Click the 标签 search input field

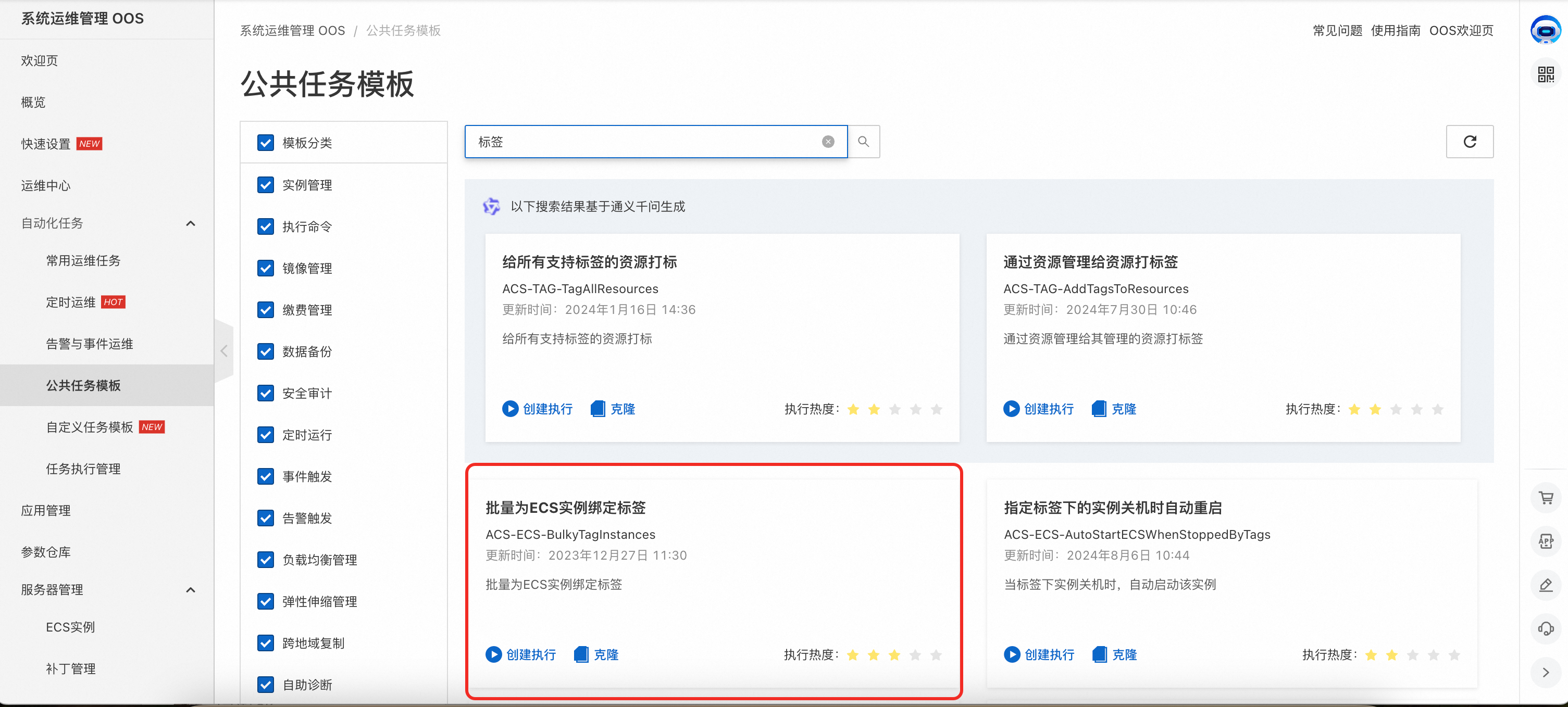point(645,142)
